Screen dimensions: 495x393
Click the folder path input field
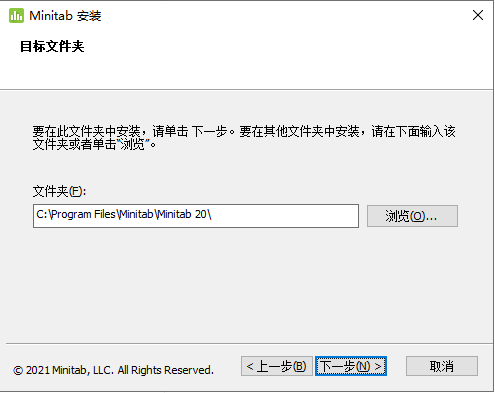tap(196, 216)
